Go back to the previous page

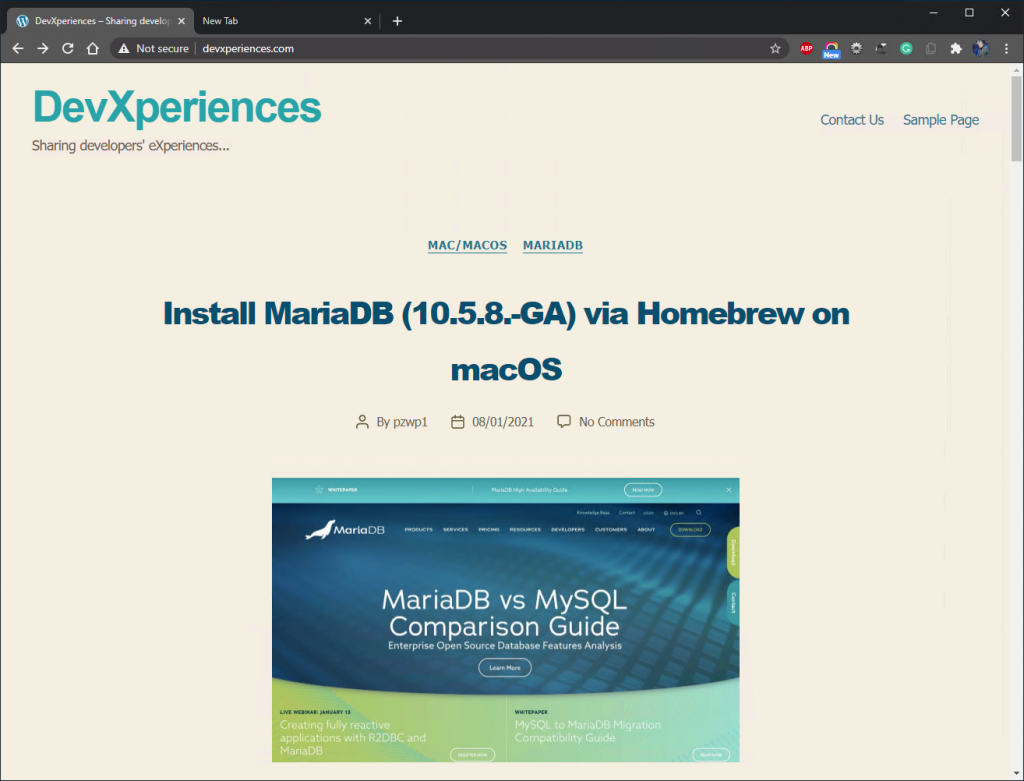pyautogui.click(x=18, y=48)
